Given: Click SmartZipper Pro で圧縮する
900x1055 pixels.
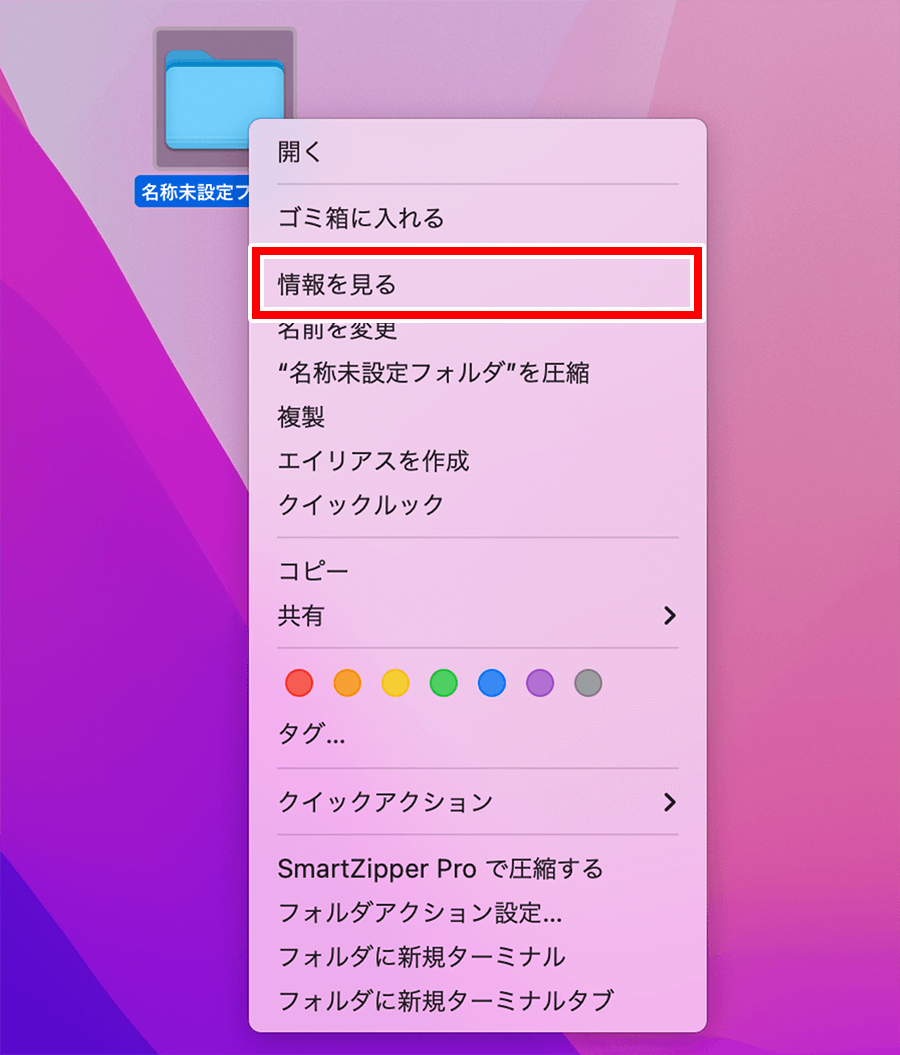Looking at the screenshot, I should (x=440, y=869).
